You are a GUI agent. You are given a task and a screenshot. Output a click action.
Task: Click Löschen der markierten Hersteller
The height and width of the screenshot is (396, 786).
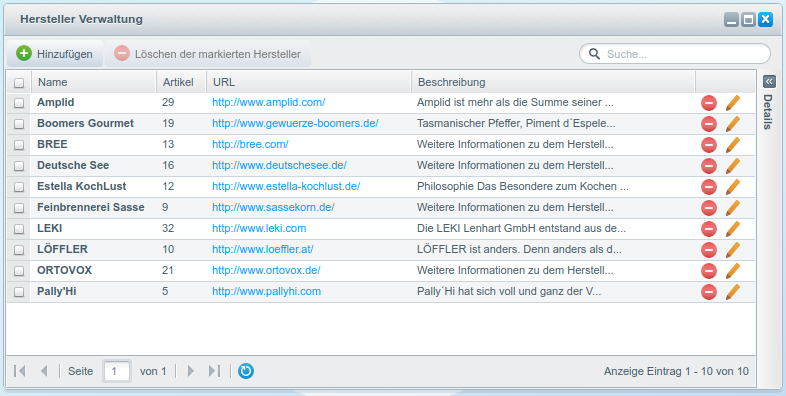point(208,54)
